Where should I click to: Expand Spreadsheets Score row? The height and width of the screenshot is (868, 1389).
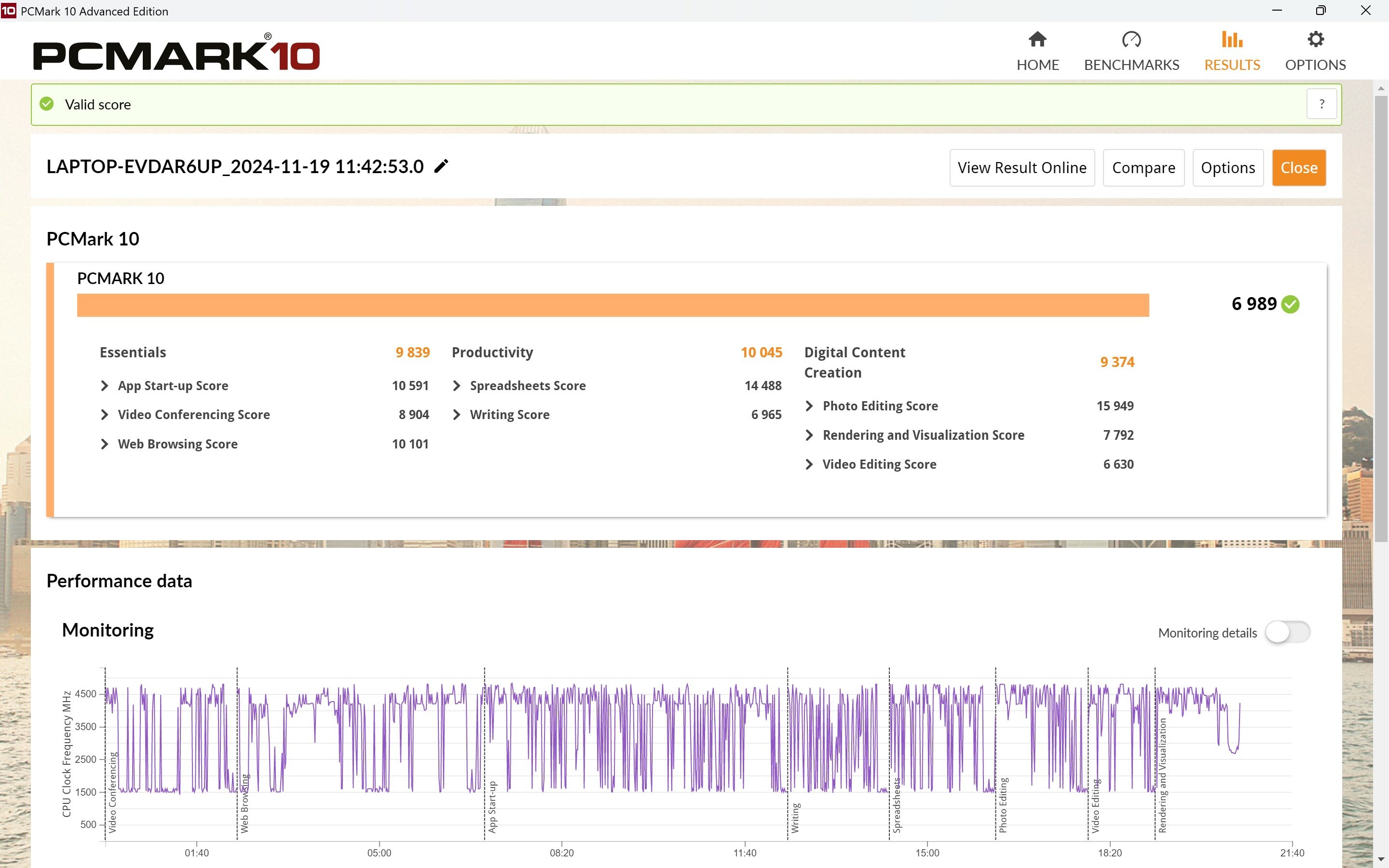[457, 386]
